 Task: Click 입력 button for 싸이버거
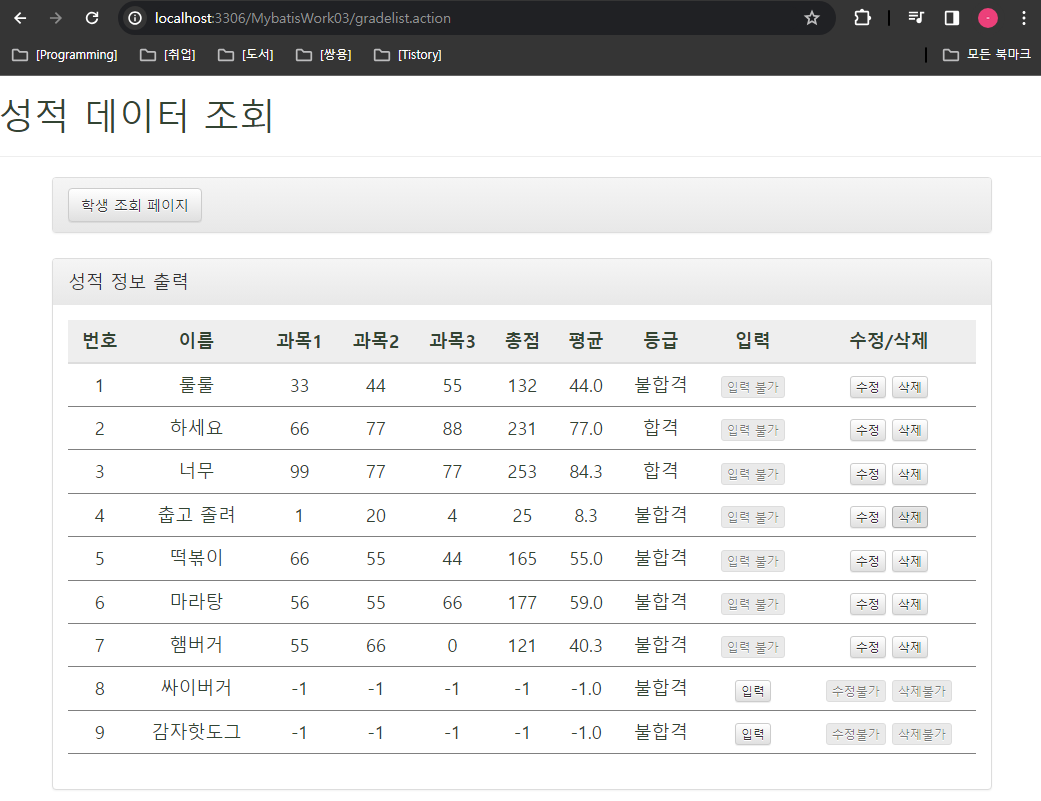coord(752,691)
